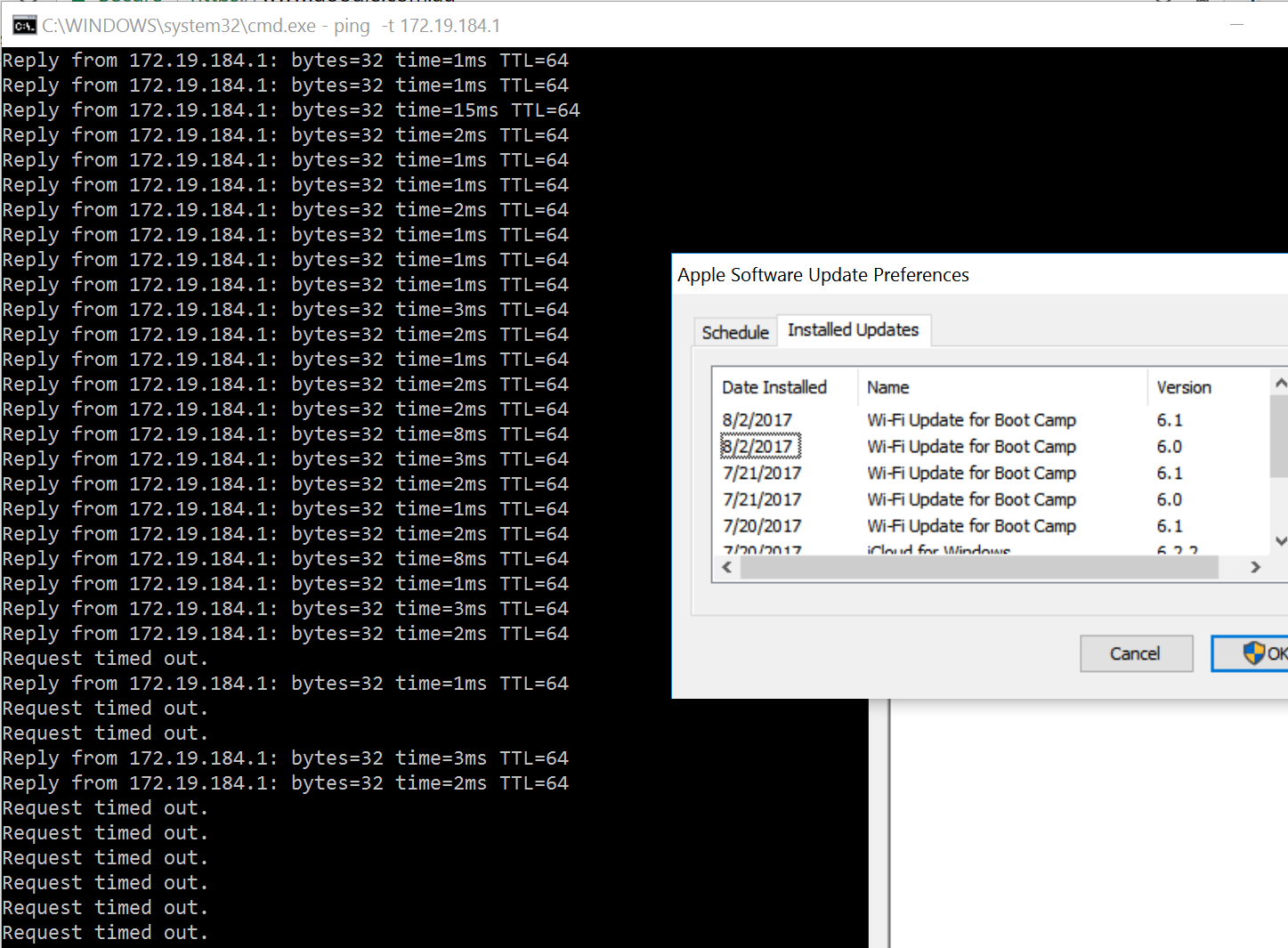Switch to the Schedule tab
1288x948 pixels.
pos(735,332)
